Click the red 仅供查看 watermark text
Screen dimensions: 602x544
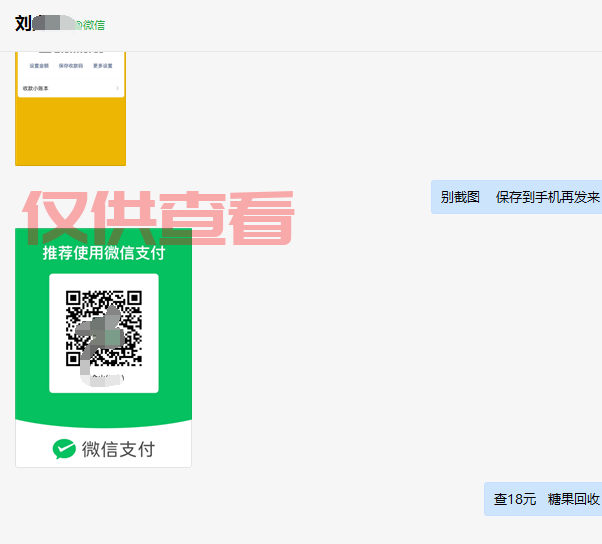[x=160, y=215]
